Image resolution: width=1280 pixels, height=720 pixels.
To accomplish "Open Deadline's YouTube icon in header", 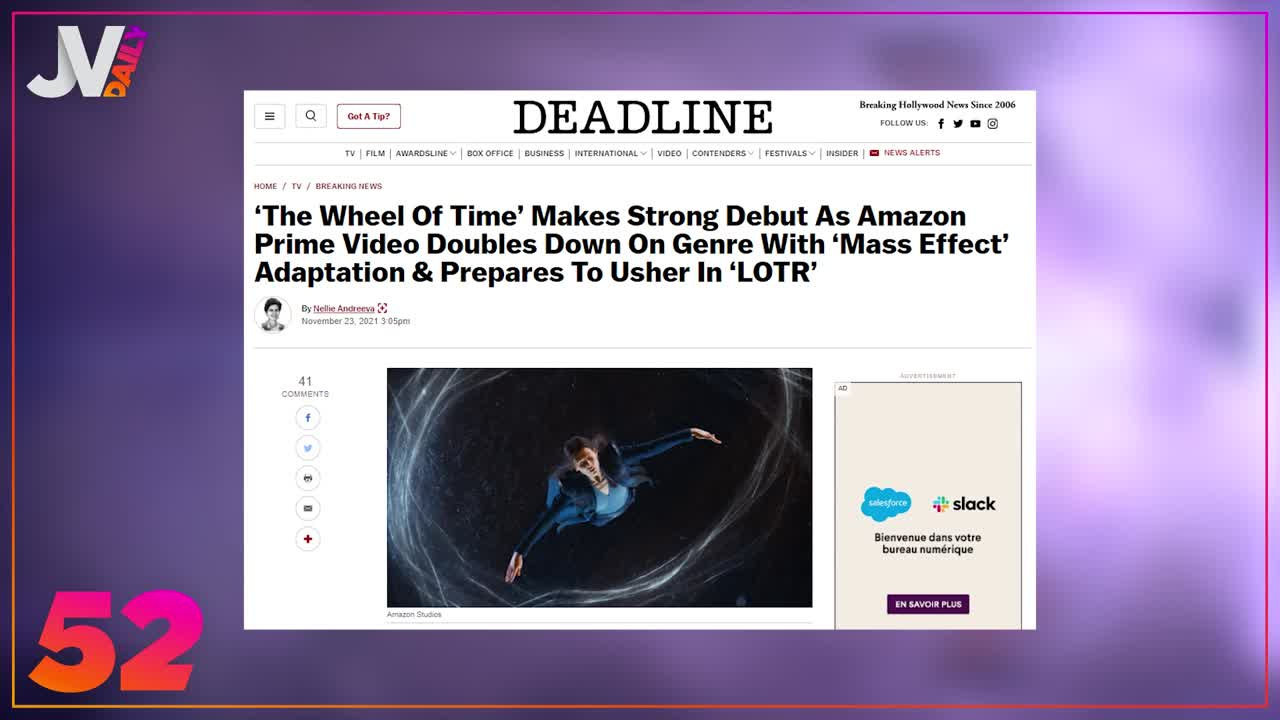I will coord(975,124).
